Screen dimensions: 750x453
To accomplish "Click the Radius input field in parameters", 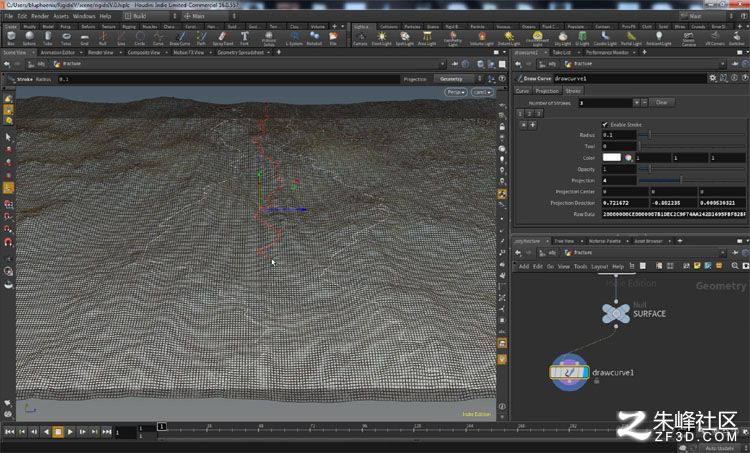I will click(x=619, y=135).
